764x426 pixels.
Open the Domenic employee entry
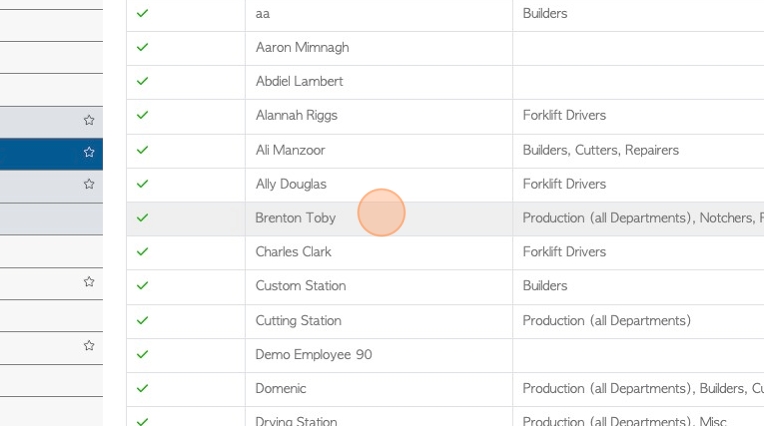281,388
